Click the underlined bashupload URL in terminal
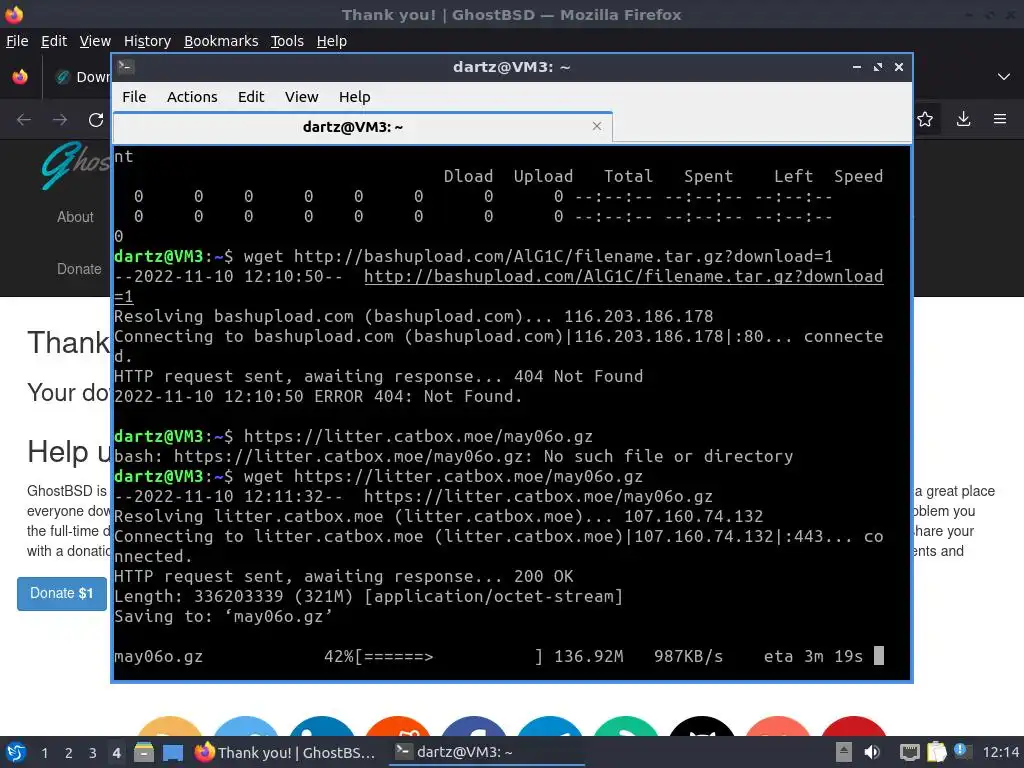The width and height of the screenshot is (1024, 768). click(x=623, y=276)
